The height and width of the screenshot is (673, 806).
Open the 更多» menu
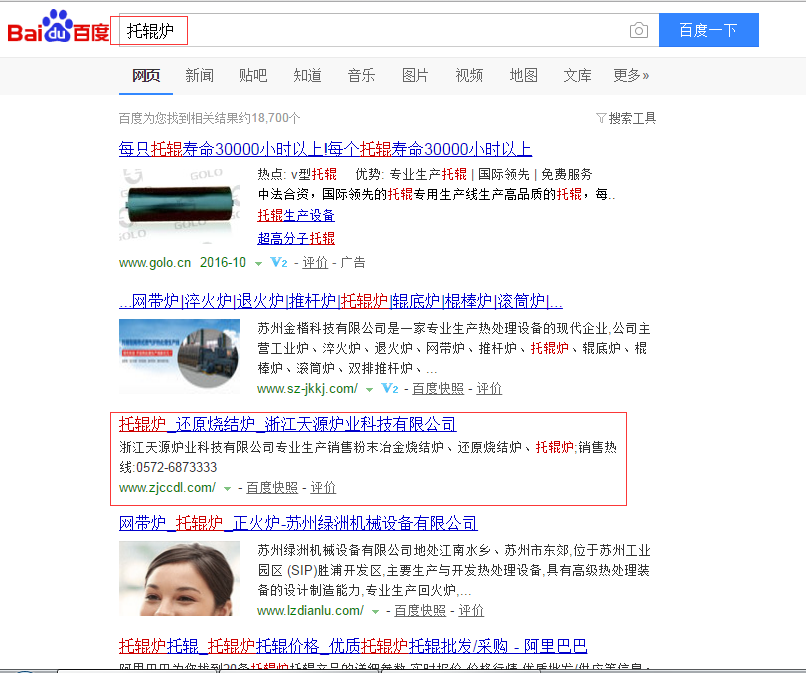point(631,75)
